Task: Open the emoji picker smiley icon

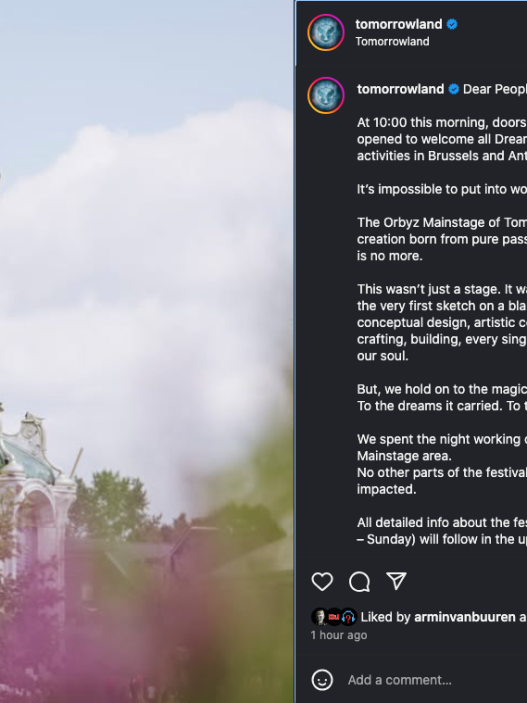Action: [322, 680]
